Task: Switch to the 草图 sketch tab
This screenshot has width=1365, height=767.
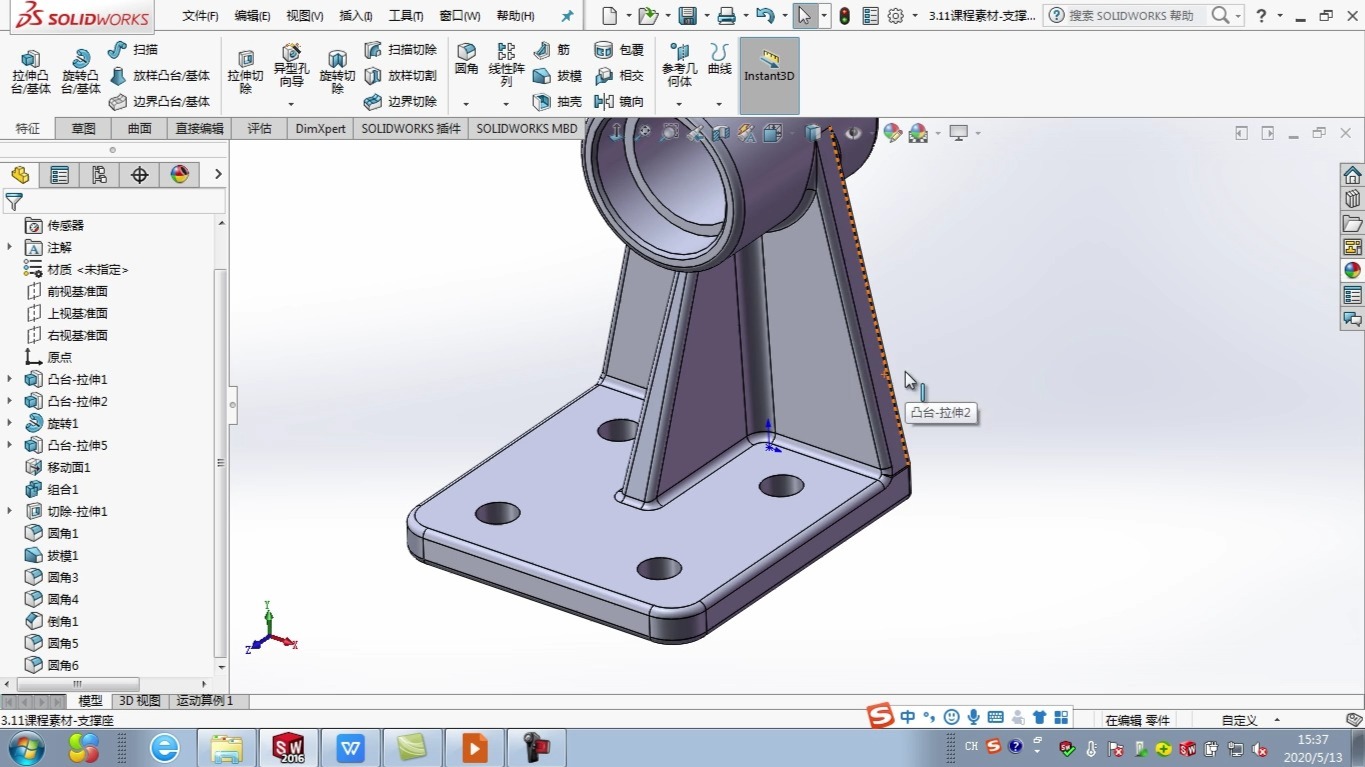Action: [x=83, y=128]
